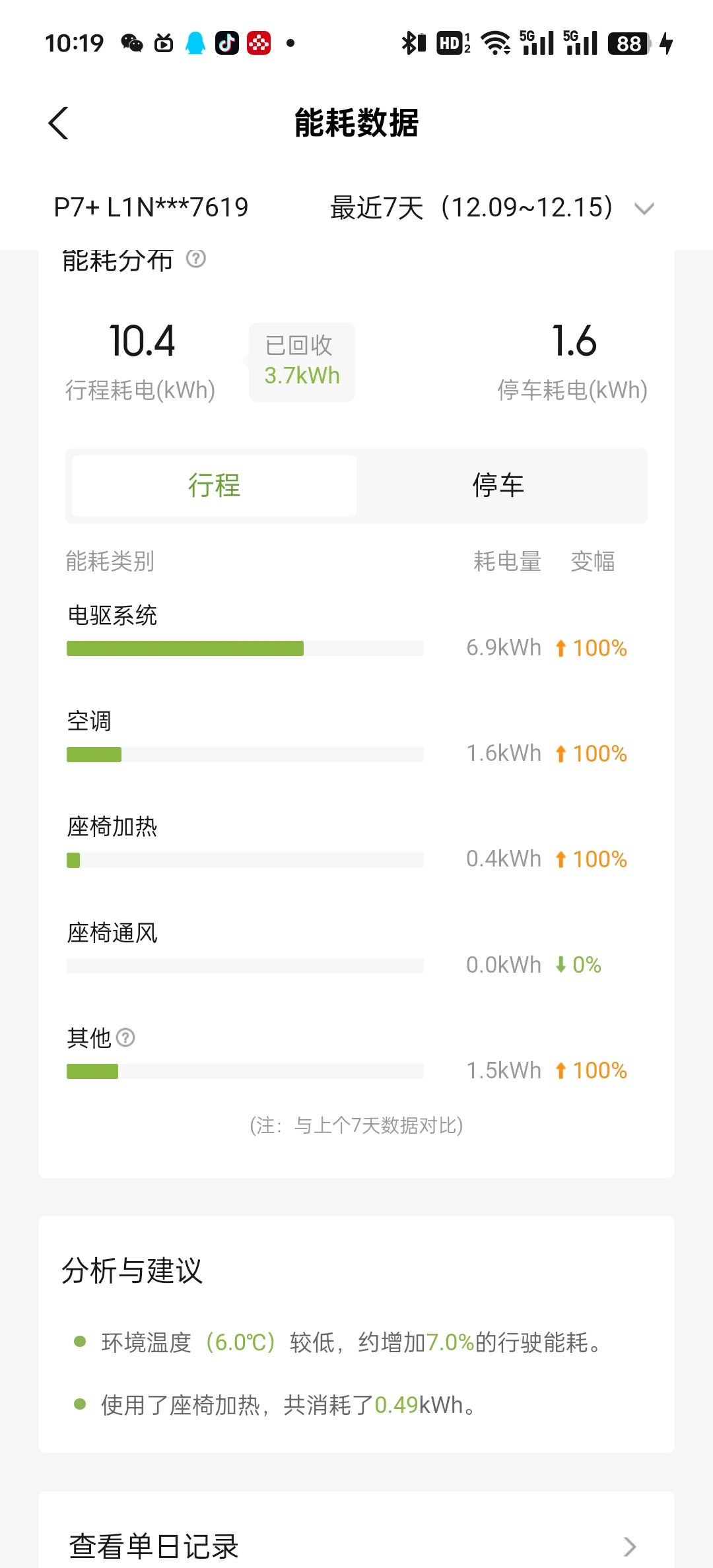Tap question mark icon beside 其他
Image resolution: width=713 pixels, height=1568 pixels.
pyautogui.click(x=125, y=1037)
